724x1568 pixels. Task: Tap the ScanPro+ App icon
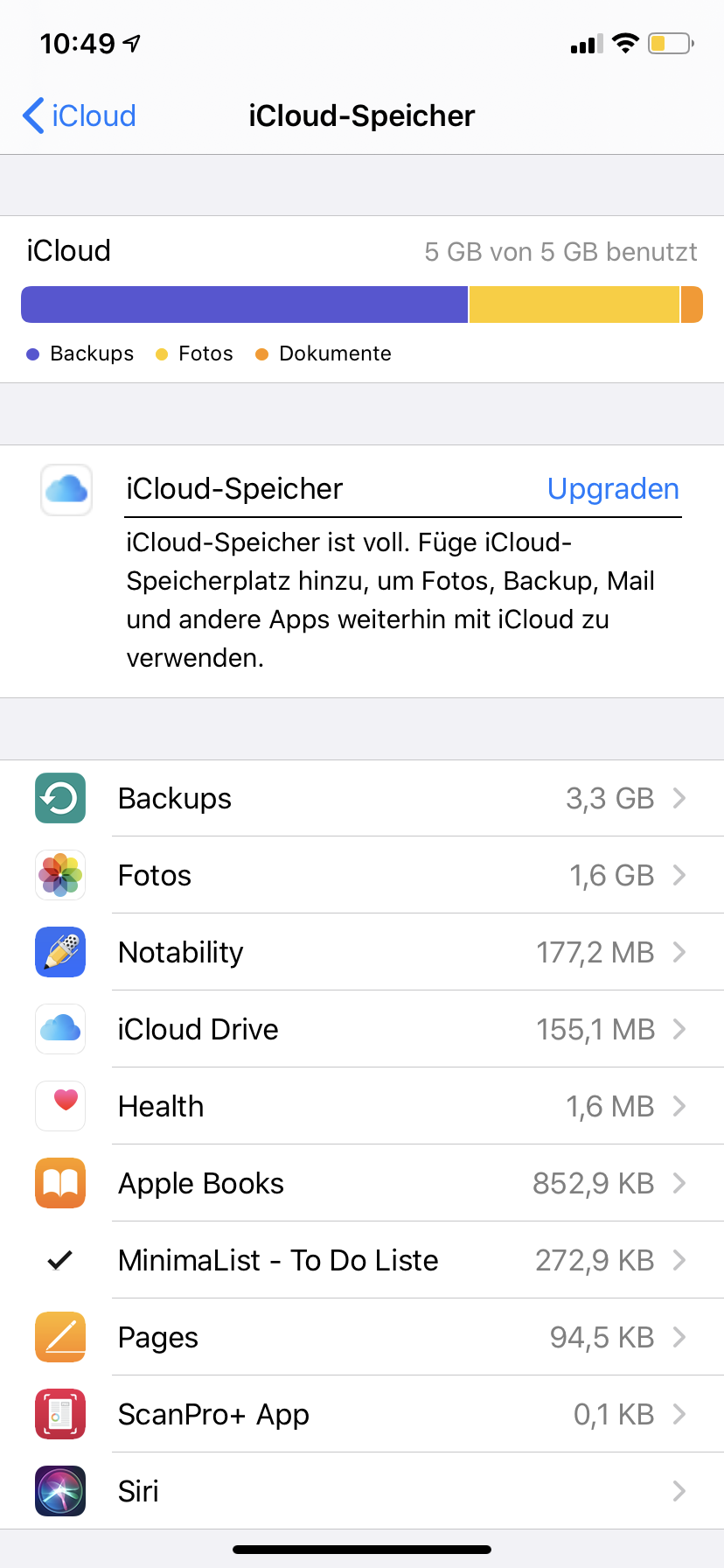pyautogui.click(x=60, y=1414)
